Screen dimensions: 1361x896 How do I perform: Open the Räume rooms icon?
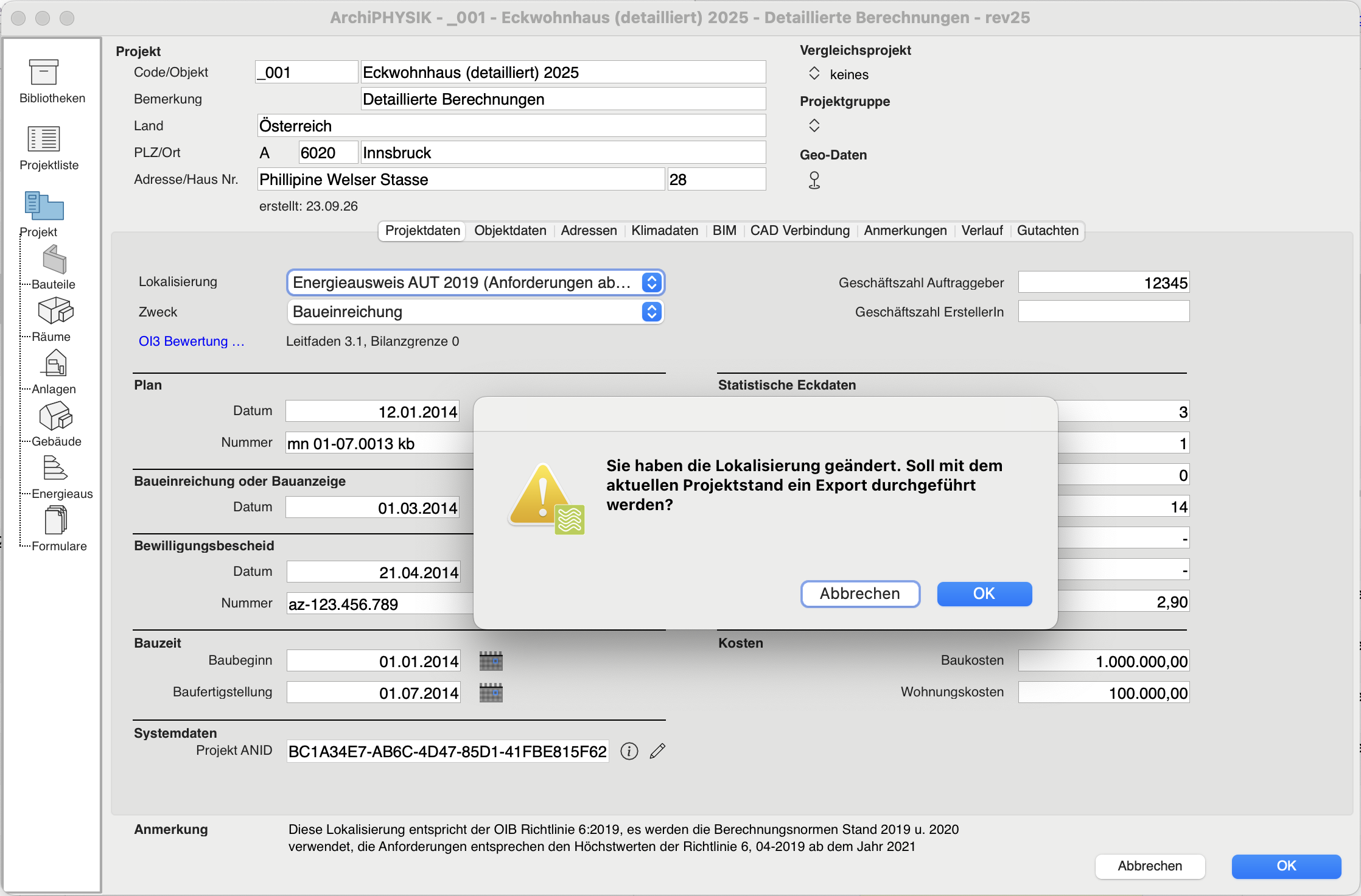[55, 311]
